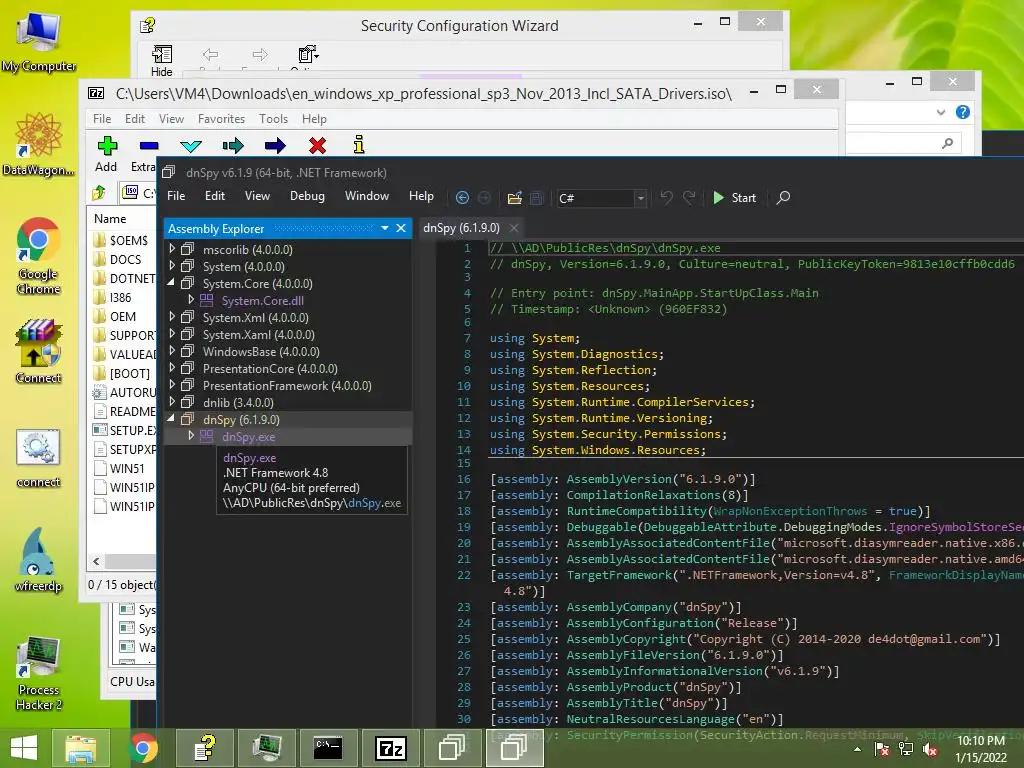This screenshot has width=1024, height=768.
Task: Show hidden tray icons arrow
Action: point(857,749)
